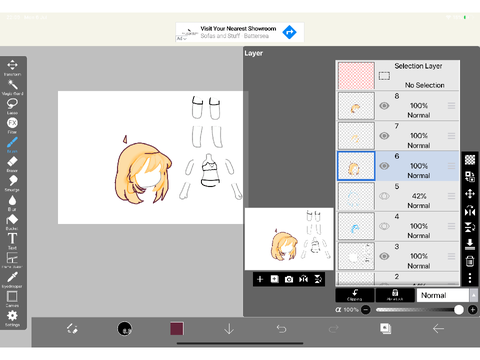480x360 pixels.
Task: Hide layer 8 with its eye icon
Action: click(x=384, y=106)
